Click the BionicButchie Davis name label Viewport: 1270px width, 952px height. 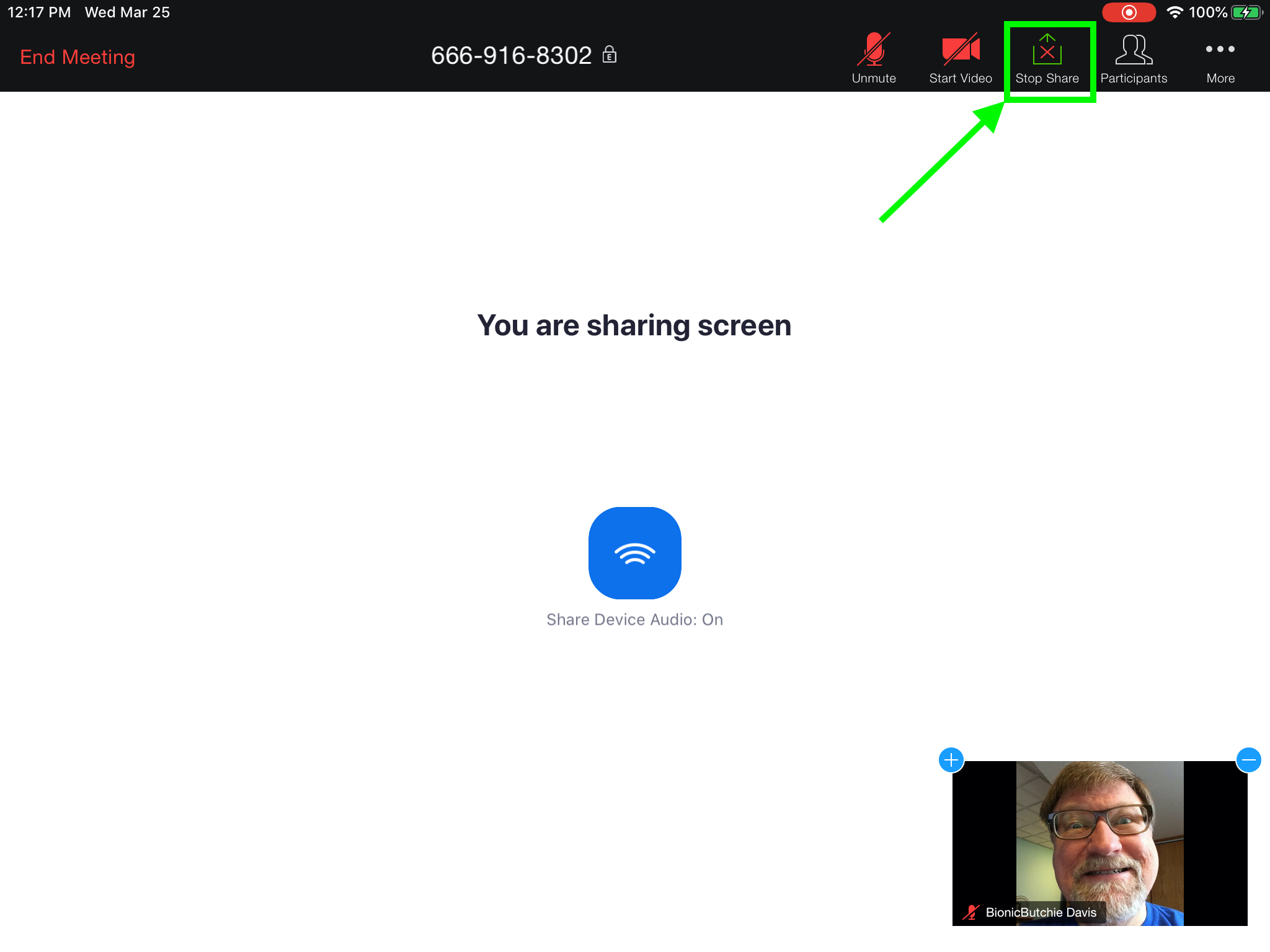[1041, 912]
